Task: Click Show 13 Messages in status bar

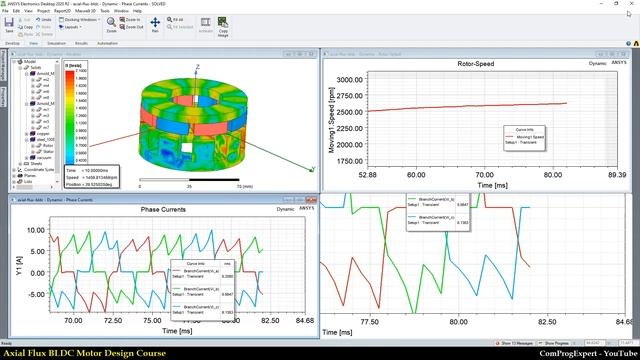Action: point(515,343)
